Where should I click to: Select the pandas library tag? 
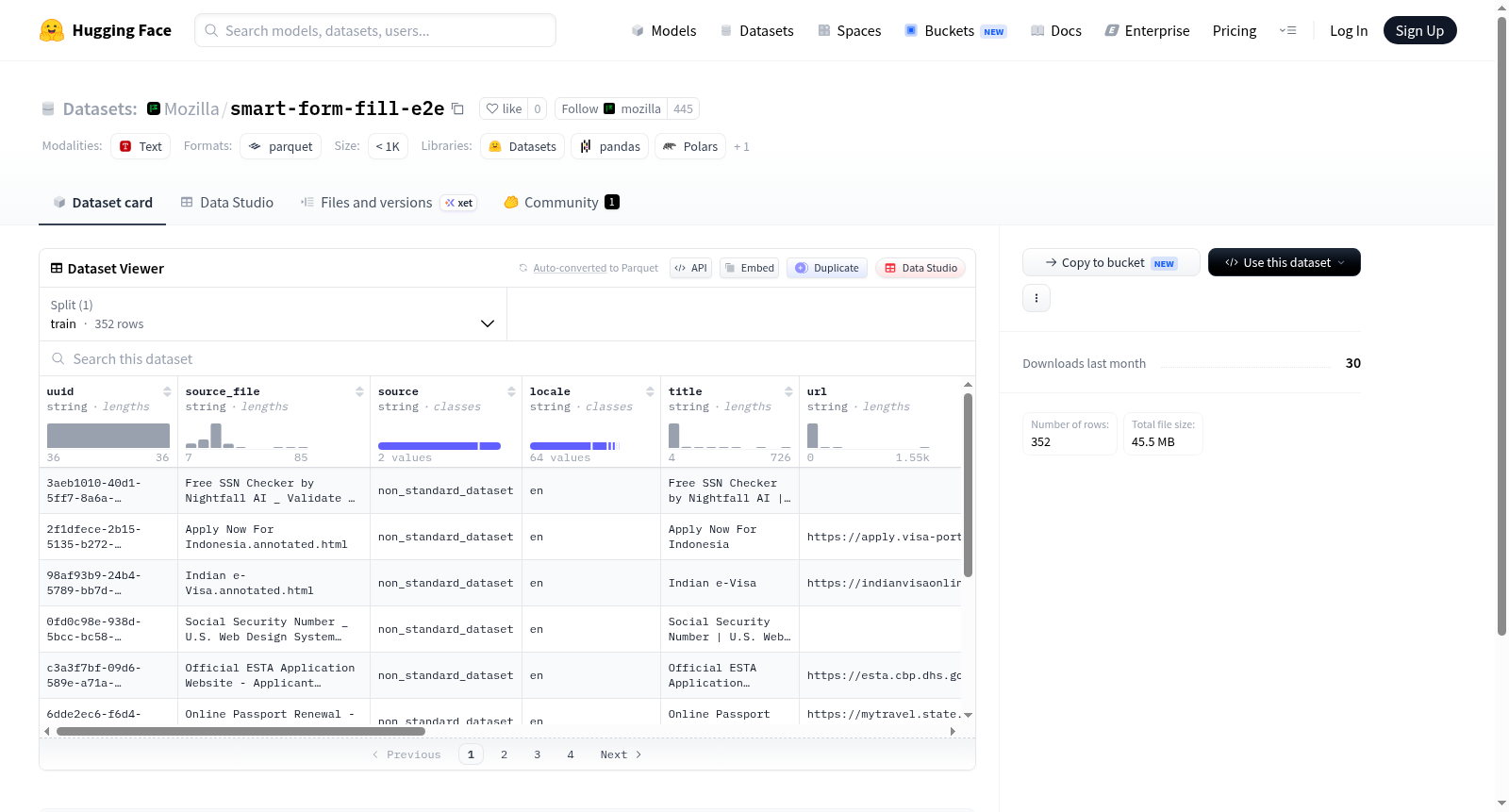click(x=609, y=146)
